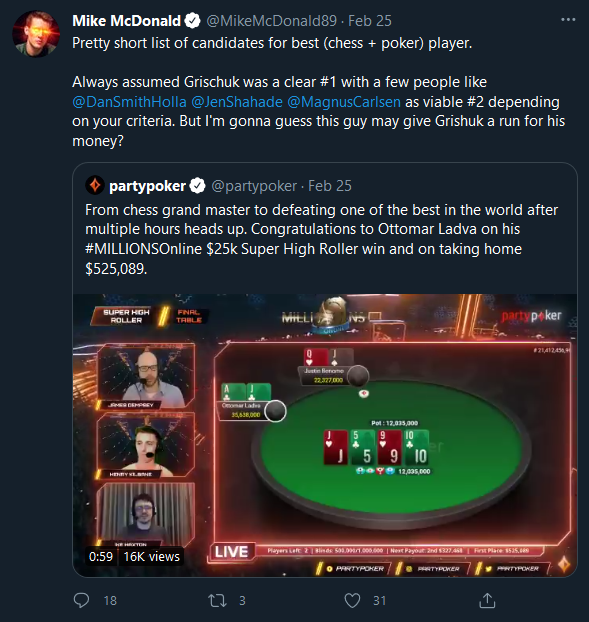This screenshot has height=622, width=589.
Task: Play the embedded poker final table video
Action: pos(325,435)
